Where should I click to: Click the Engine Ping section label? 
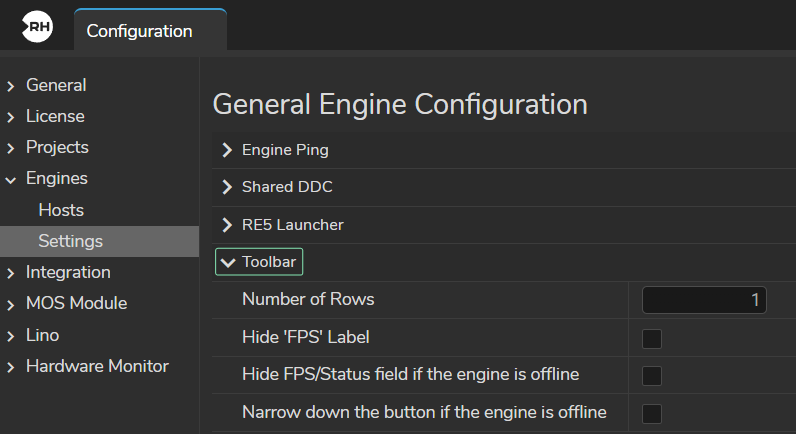click(285, 150)
